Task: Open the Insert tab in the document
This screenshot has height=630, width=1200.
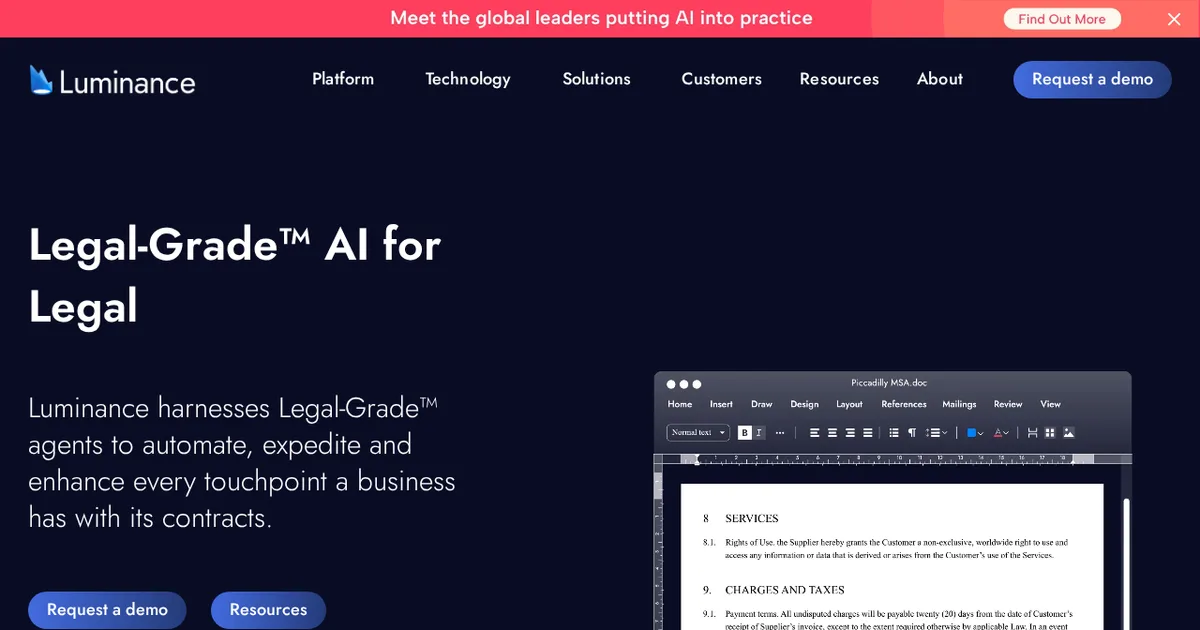Action: [721, 404]
